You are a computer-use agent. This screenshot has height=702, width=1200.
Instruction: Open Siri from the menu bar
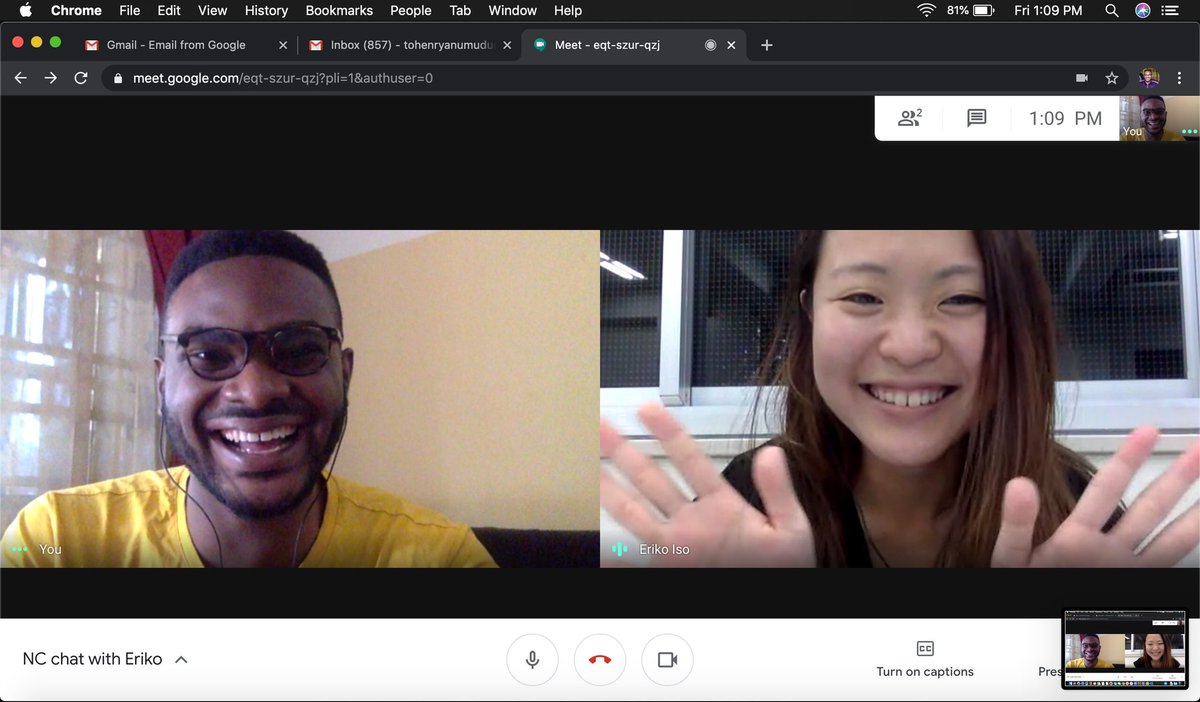click(x=1143, y=10)
